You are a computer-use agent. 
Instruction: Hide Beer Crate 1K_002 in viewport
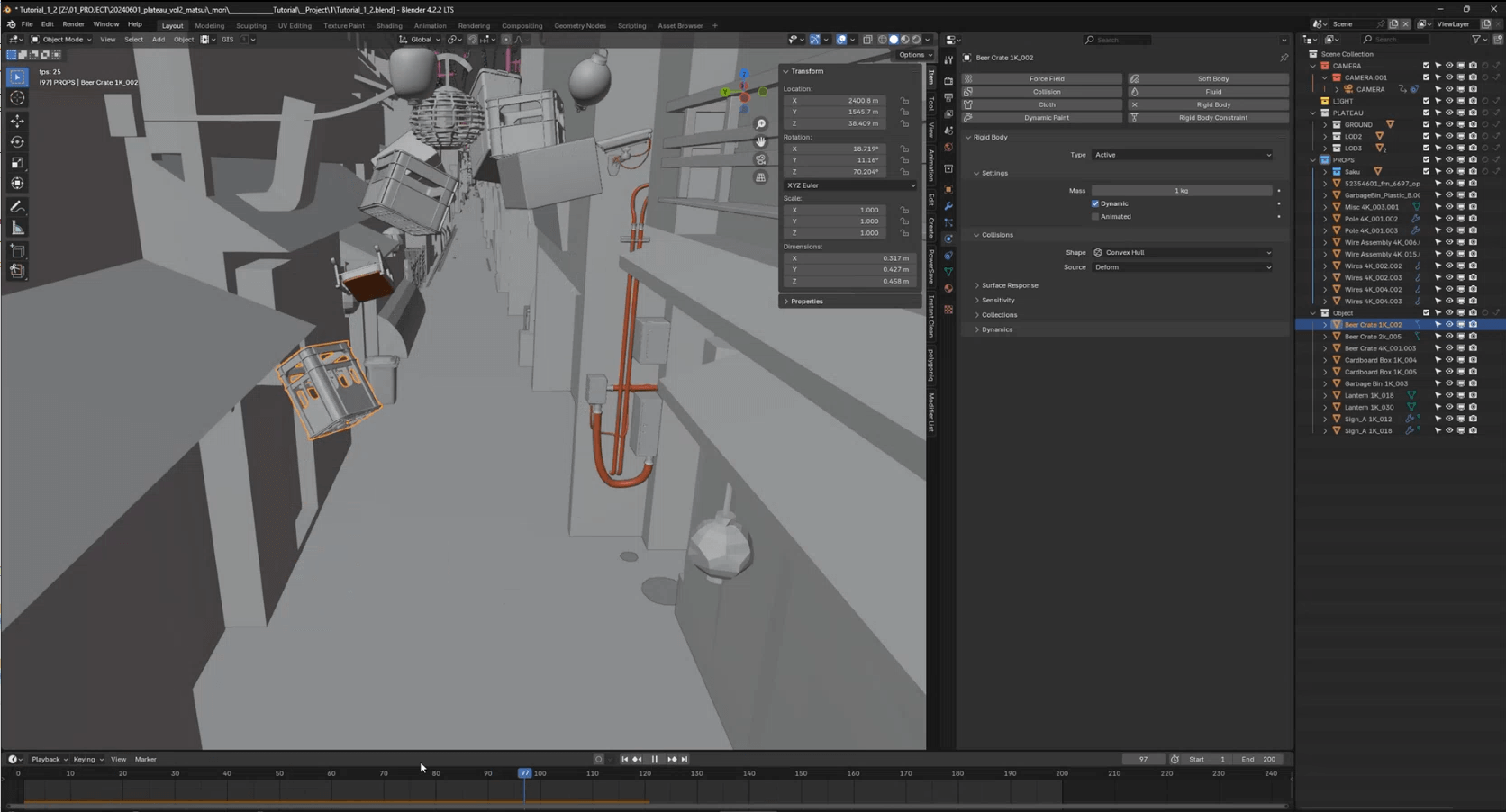point(1449,325)
